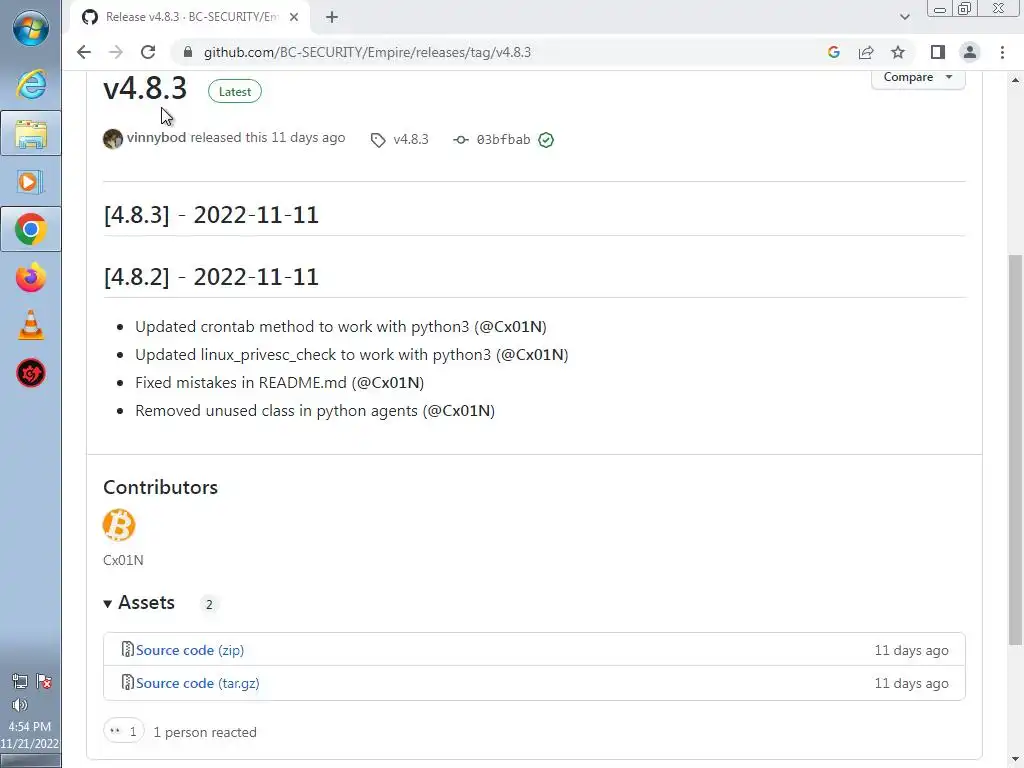
Task: Click the lock icon in address bar
Action: click(188, 52)
